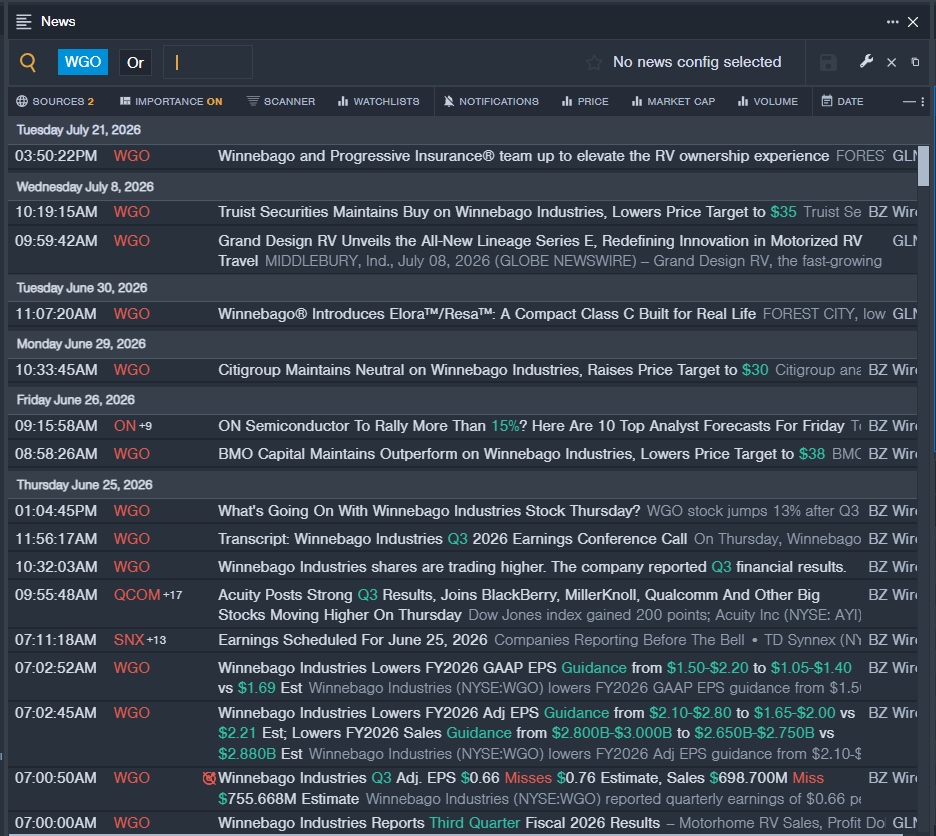
Task: Focus the symbol search input field
Action: [x=208, y=62]
